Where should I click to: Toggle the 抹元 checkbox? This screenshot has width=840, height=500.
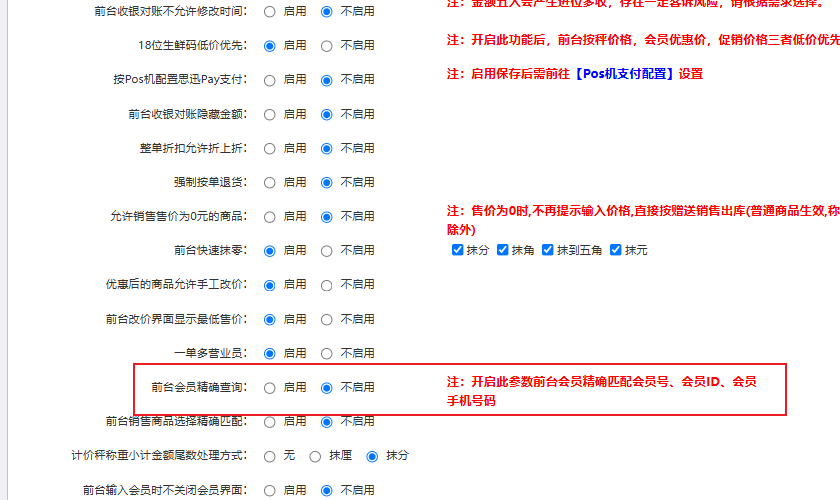616,250
